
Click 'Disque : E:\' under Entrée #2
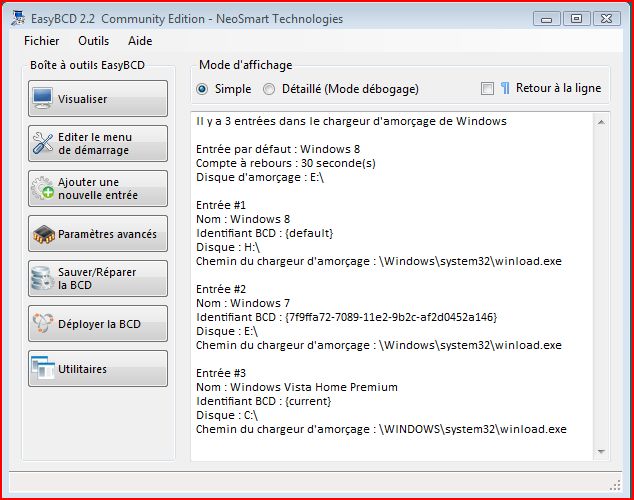tap(227, 331)
